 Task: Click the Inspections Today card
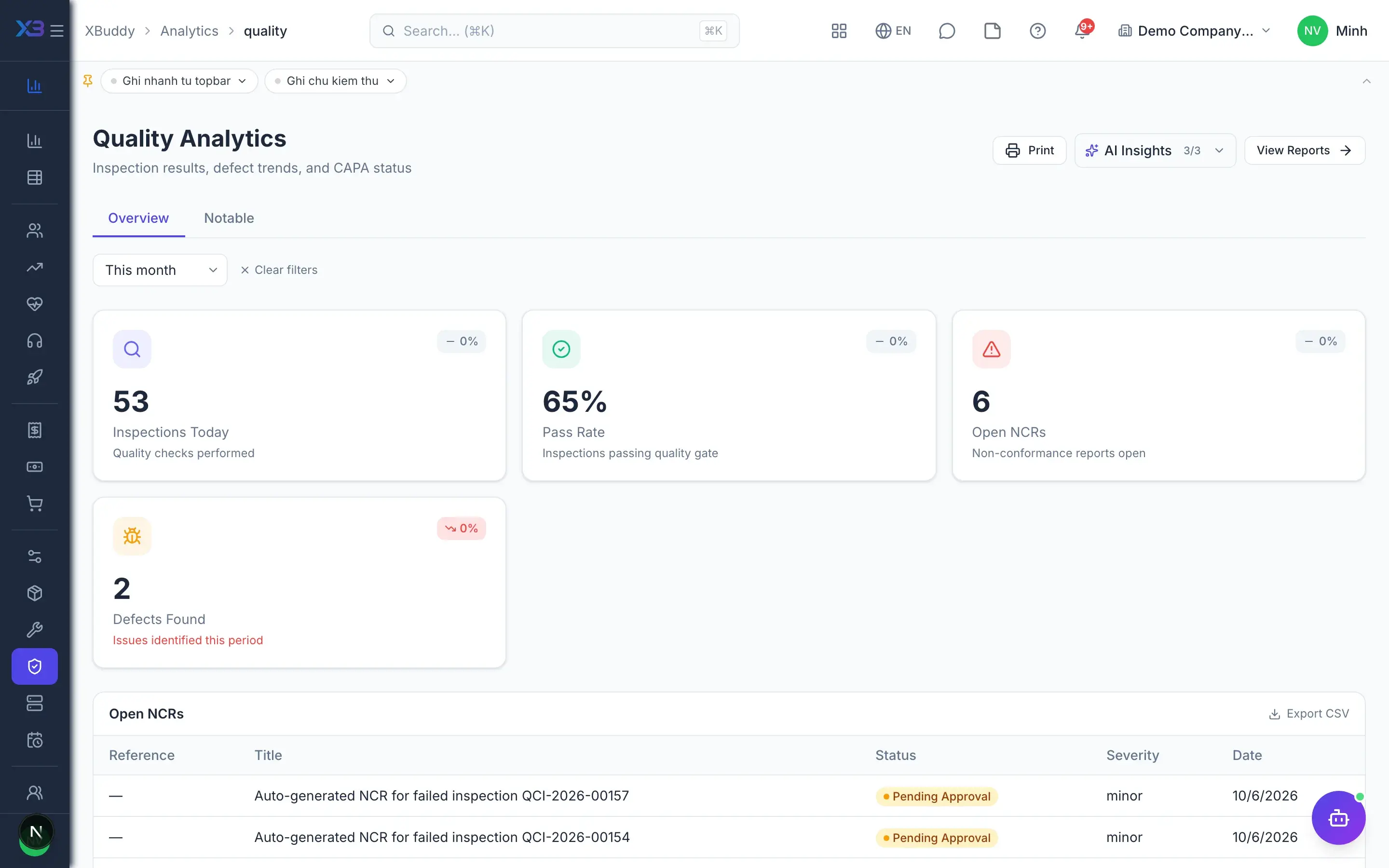click(x=299, y=395)
